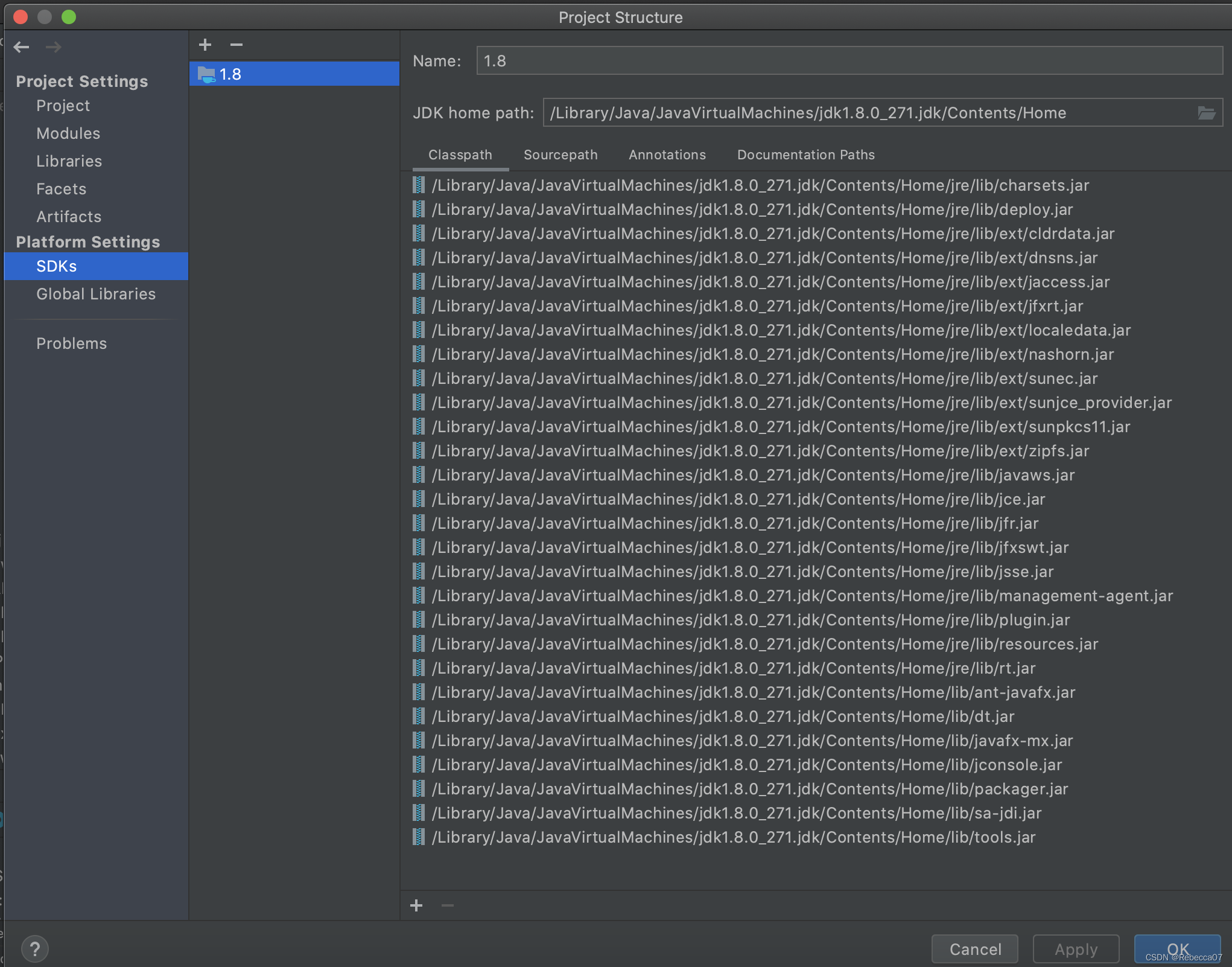
Task: Click the jar icon beside charsets.jar
Action: (418, 185)
